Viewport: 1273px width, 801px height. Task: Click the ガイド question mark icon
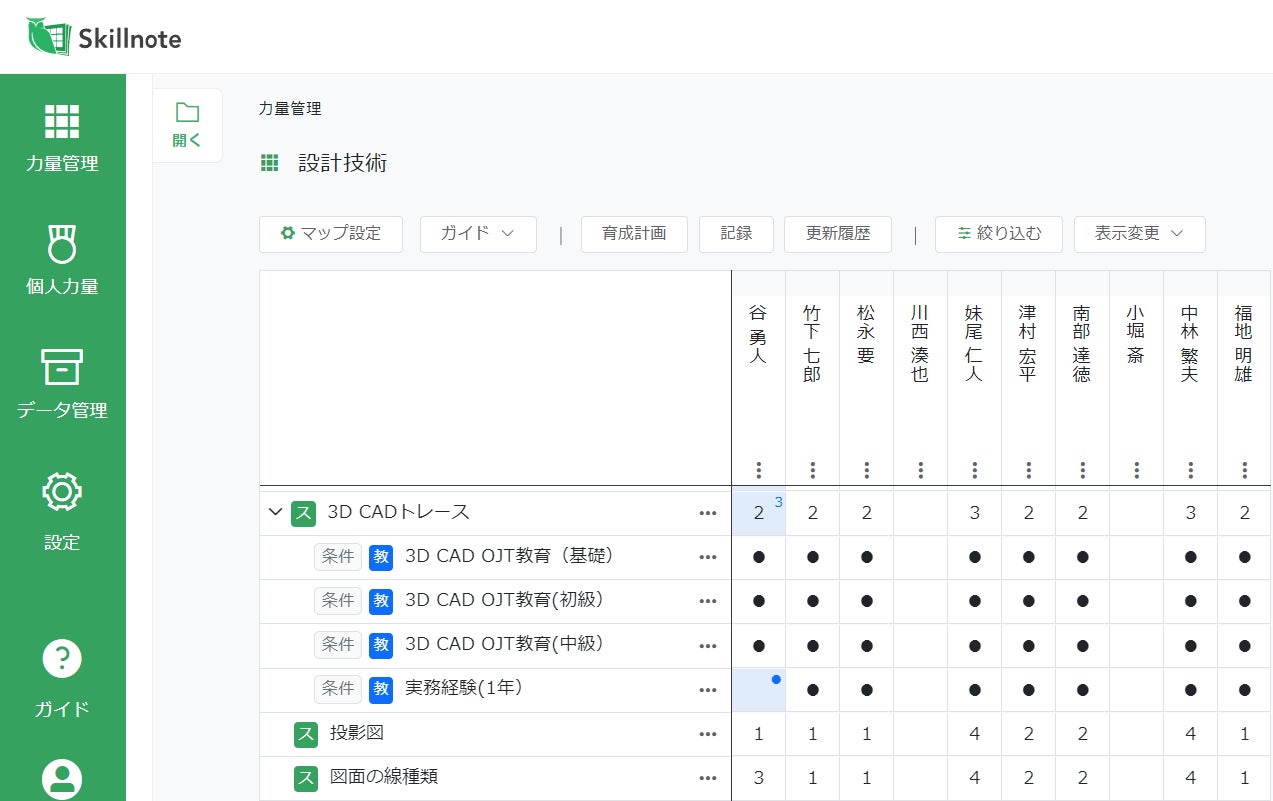tap(62, 659)
